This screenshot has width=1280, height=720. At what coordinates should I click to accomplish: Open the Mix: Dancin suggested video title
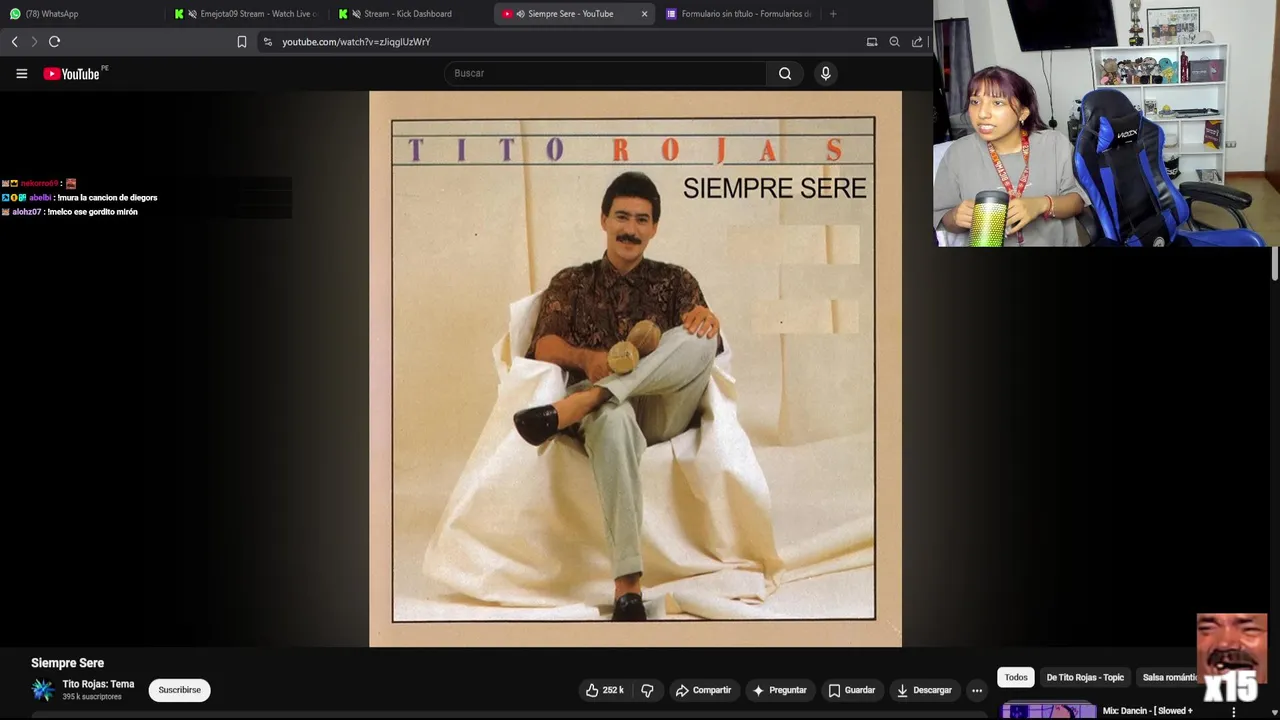[x=1147, y=711]
